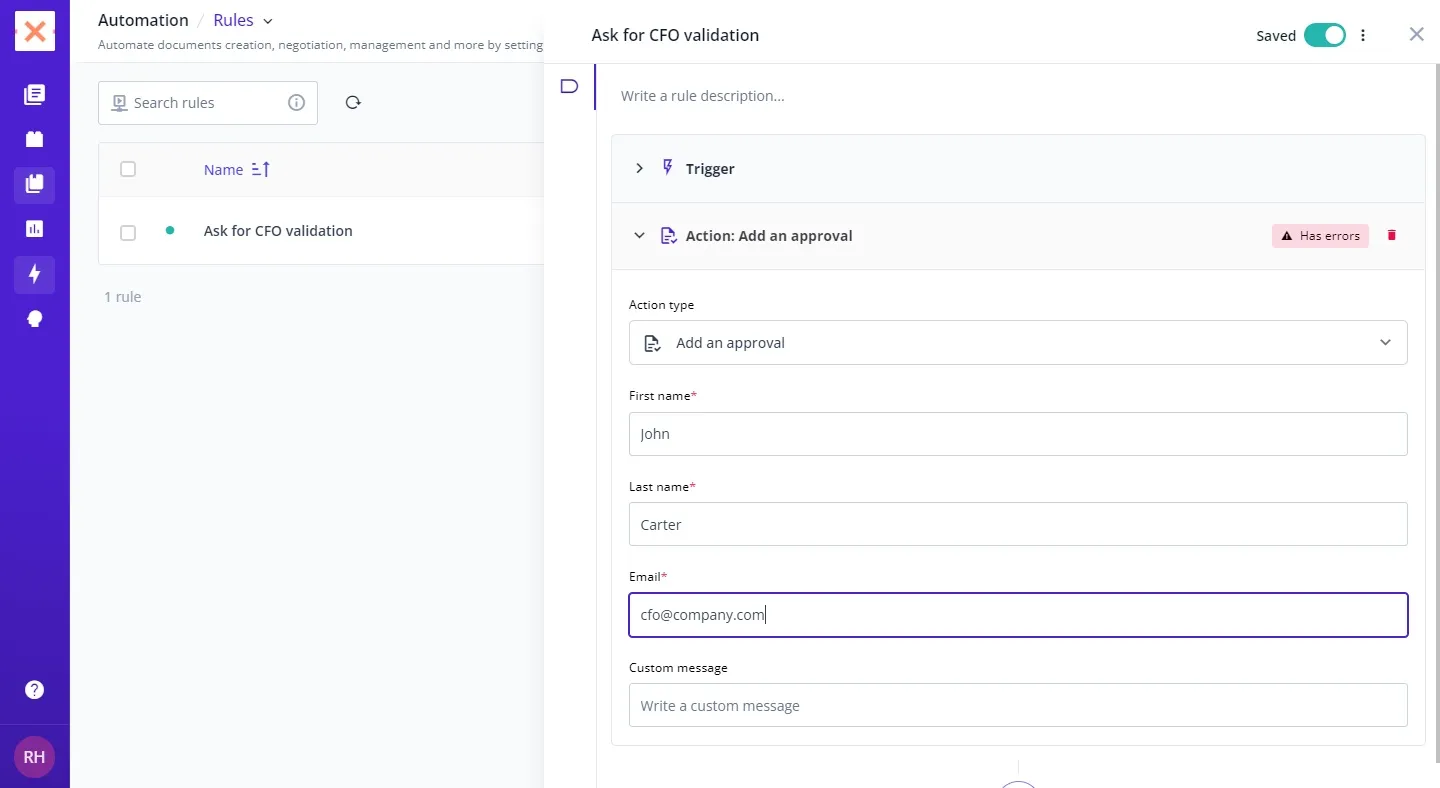Expand the Trigger section
The height and width of the screenshot is (788, 1440).
pos(640,169)
